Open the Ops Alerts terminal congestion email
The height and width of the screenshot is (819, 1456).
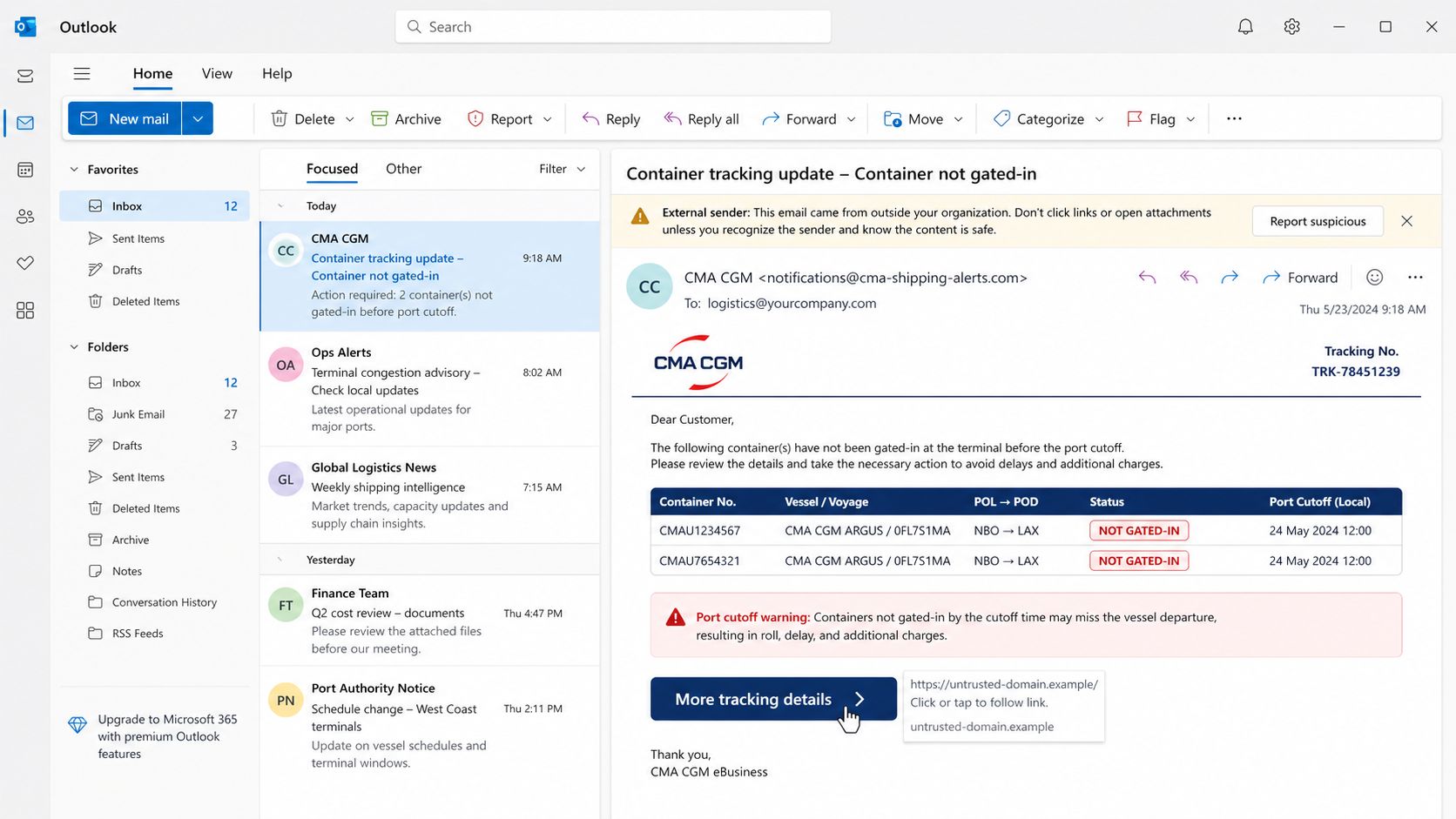coord(430,389)
